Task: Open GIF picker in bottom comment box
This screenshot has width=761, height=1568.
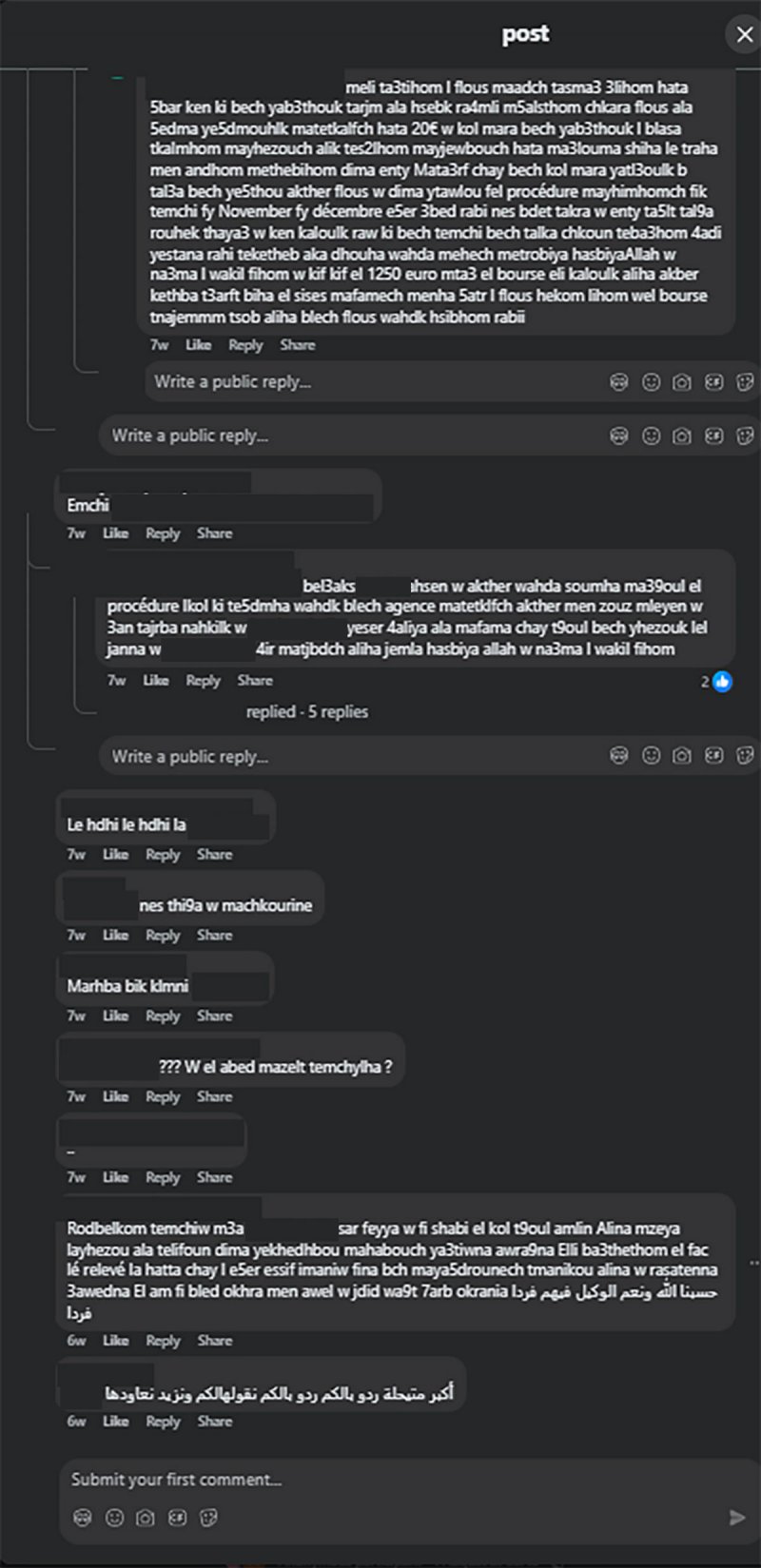Action: tap(177, 1518)
